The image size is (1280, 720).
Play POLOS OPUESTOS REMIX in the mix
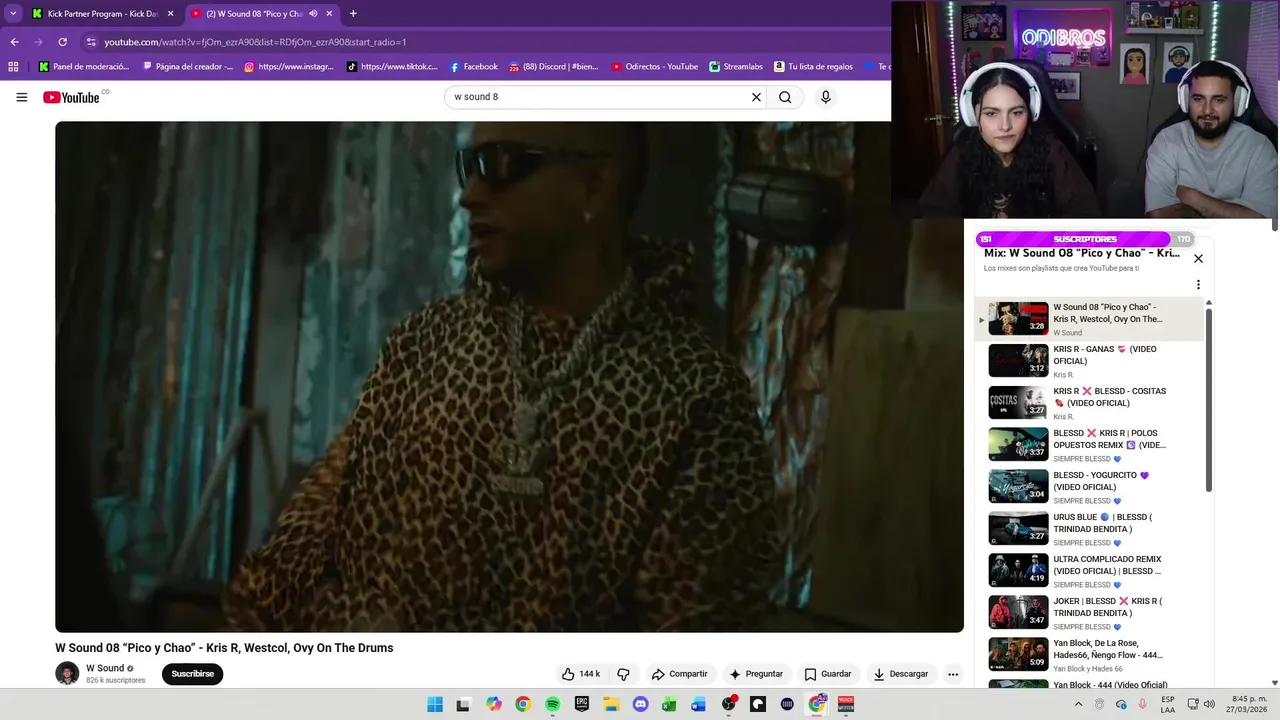1090,445
